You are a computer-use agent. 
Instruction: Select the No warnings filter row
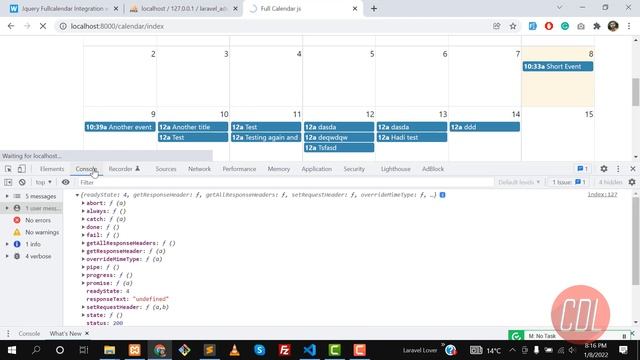tap(33, 232)
